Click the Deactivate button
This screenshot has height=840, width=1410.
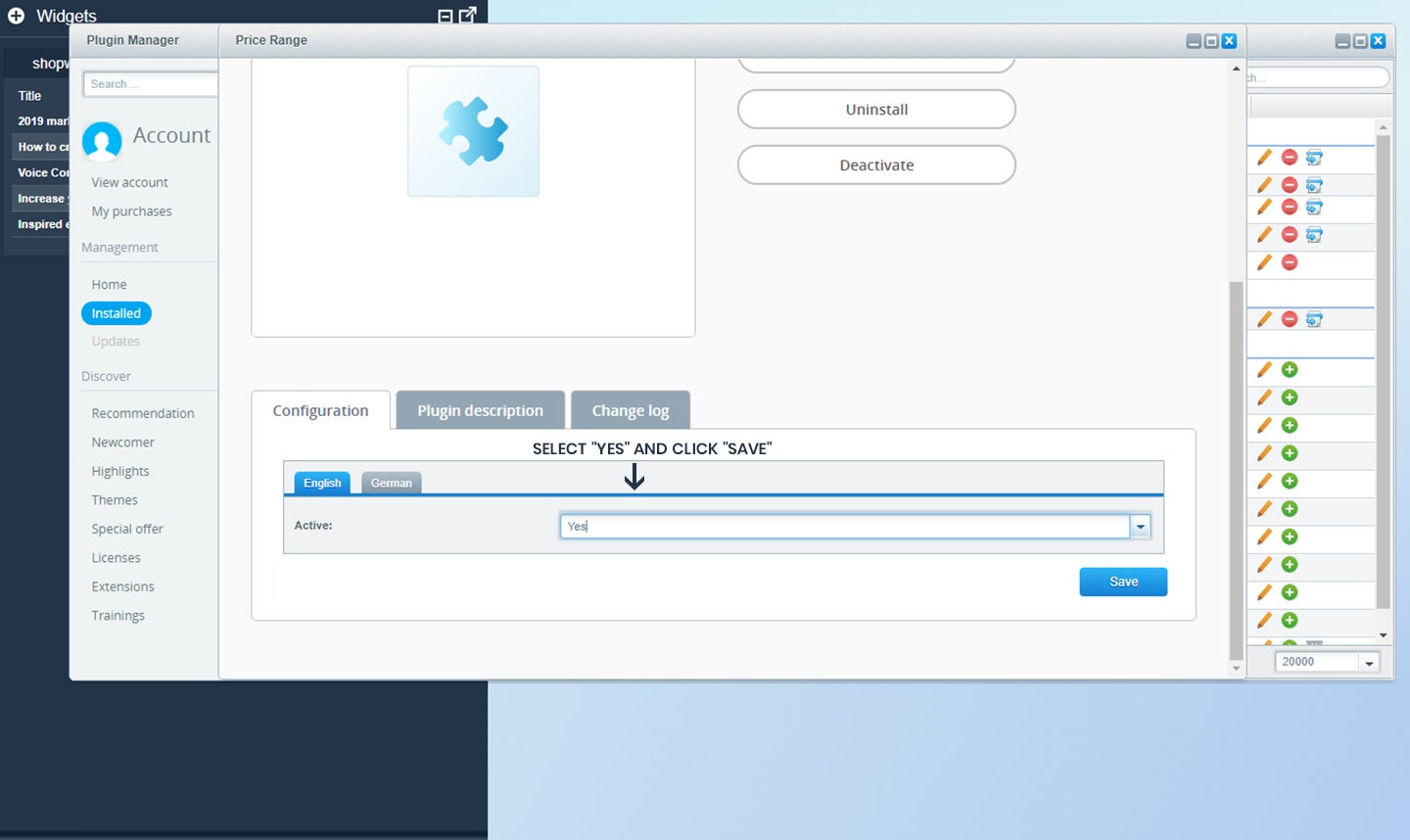(x=876, y=165)
